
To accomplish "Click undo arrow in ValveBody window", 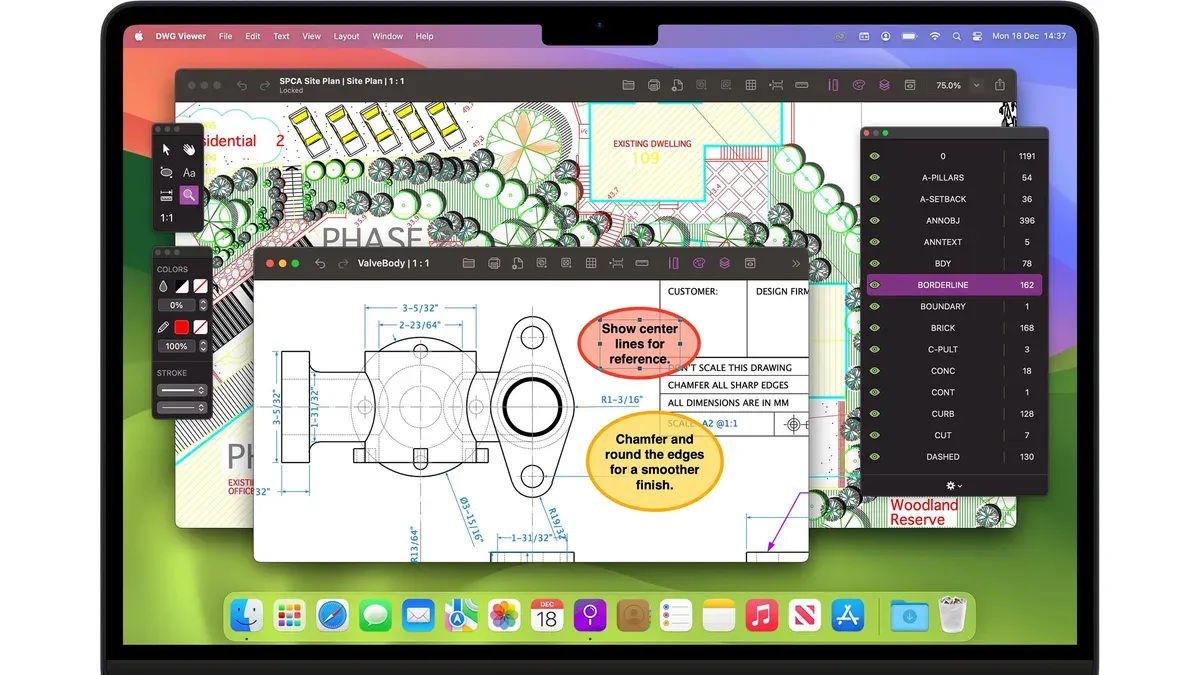I will [x=320, y=263].
